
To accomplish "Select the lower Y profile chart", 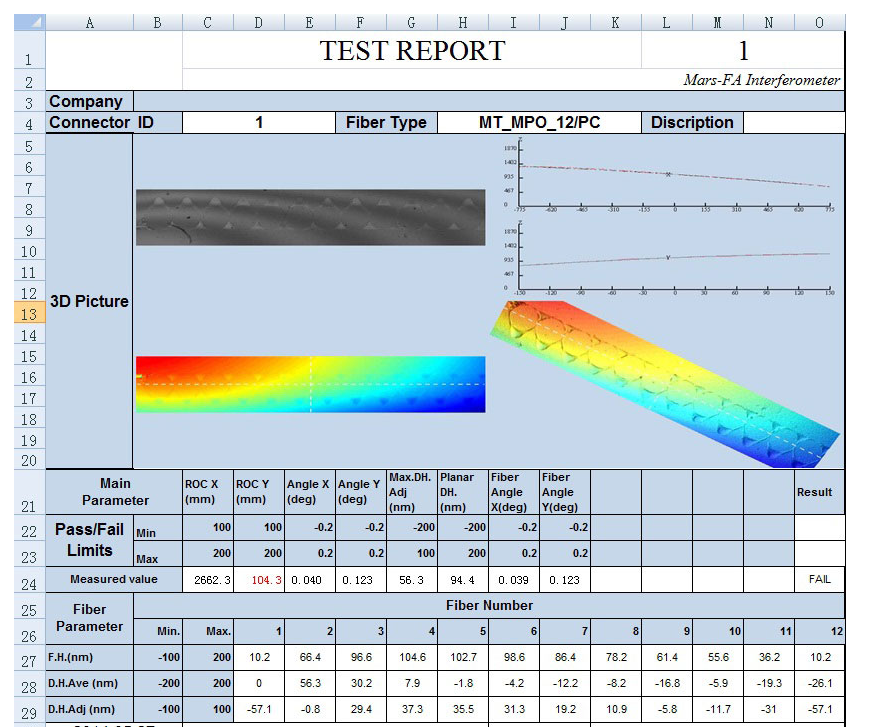I will [x=669, y=259].
